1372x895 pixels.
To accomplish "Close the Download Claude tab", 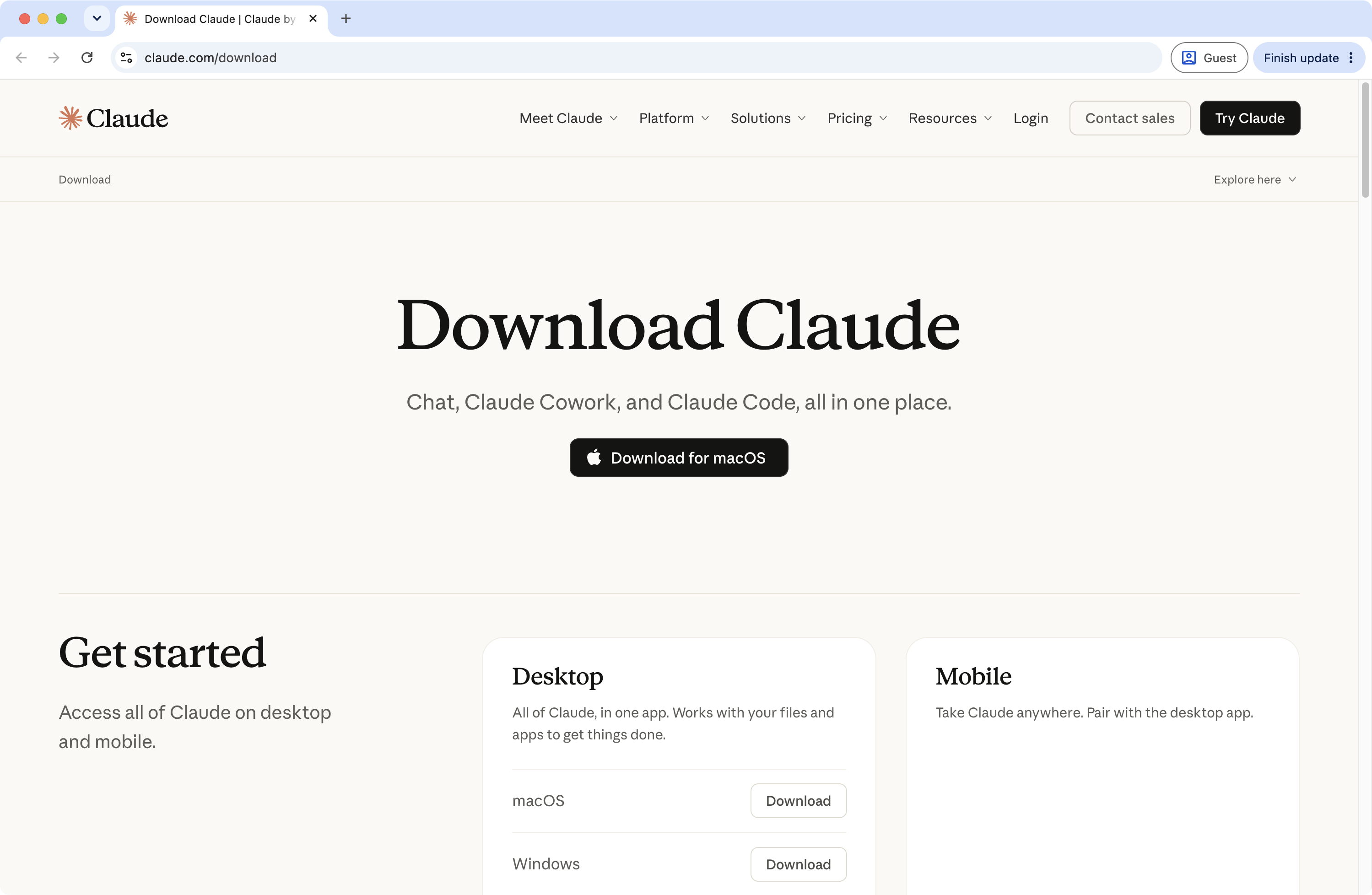I will [313, 18].
